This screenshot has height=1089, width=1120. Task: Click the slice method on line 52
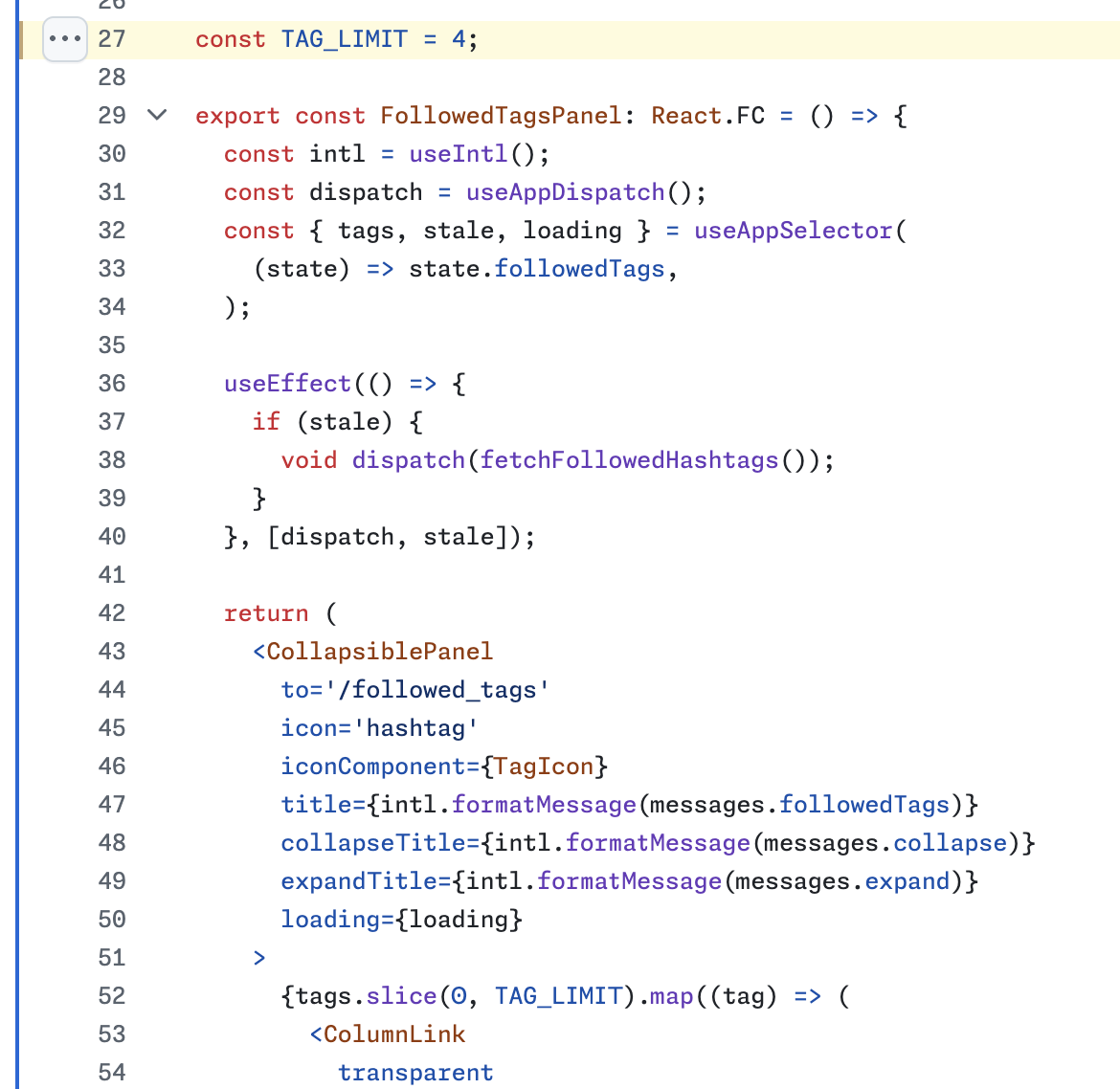click(401, 996)
